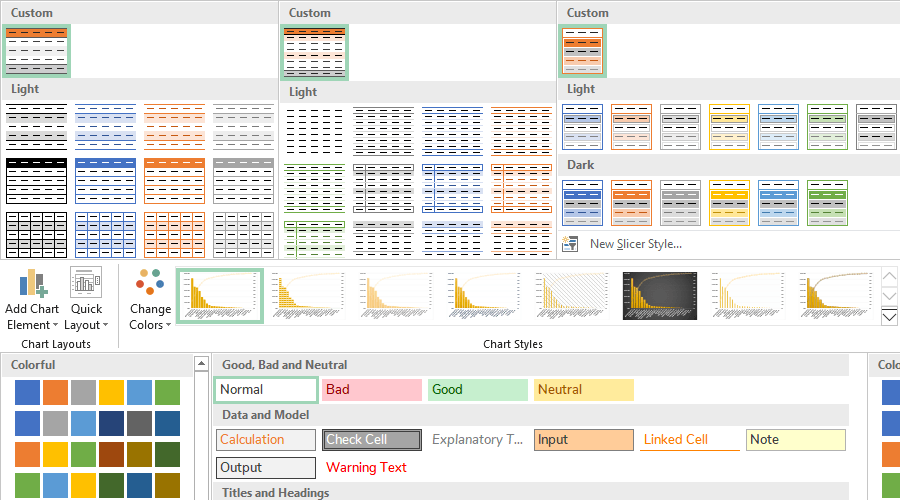The height and width of the screenshot is (500, 900).
Task: Pick the navy swatch in second row
Action: (111, 424)
